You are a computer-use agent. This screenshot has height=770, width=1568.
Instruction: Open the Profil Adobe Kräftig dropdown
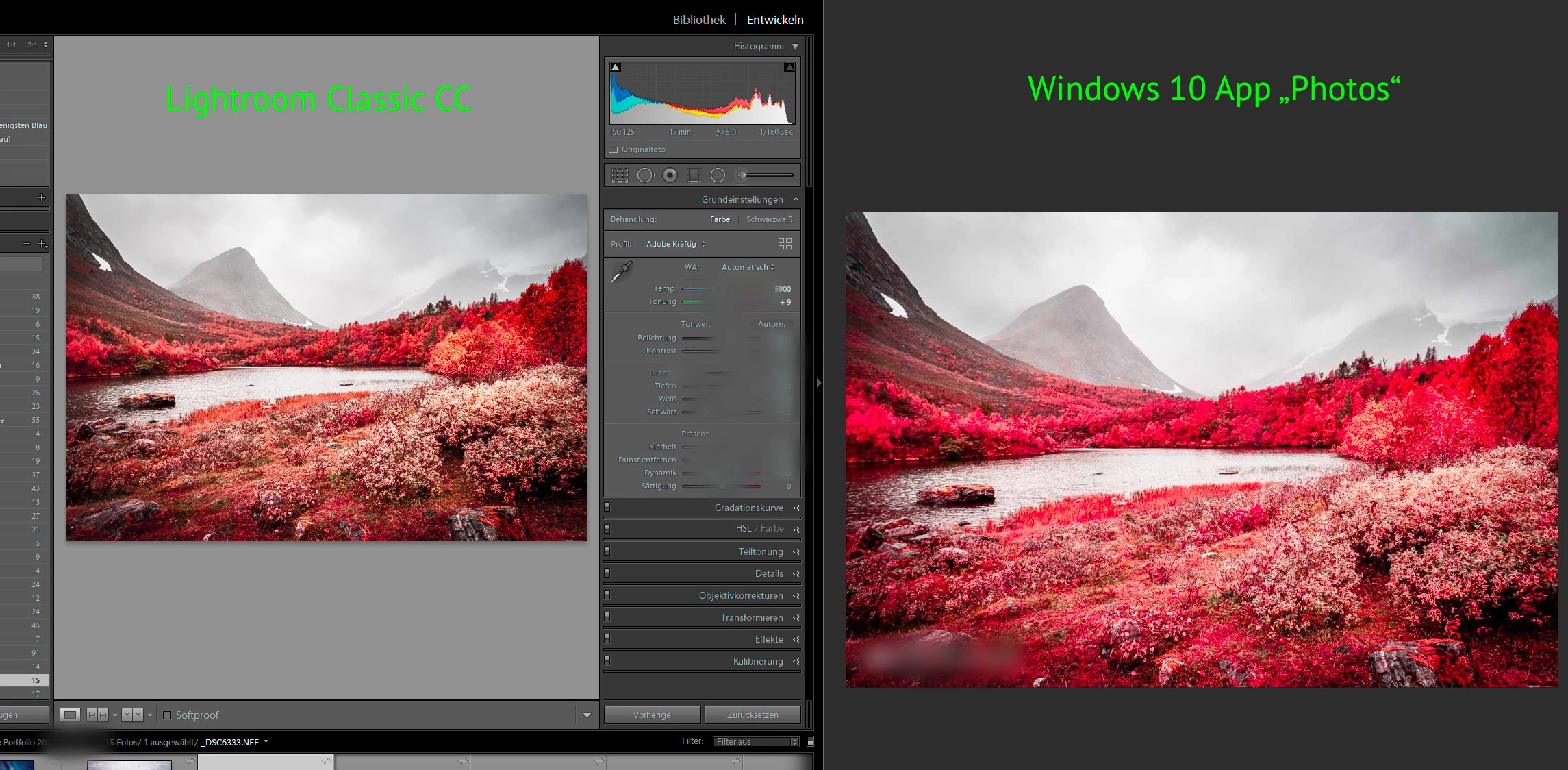(x=675, y=244)
